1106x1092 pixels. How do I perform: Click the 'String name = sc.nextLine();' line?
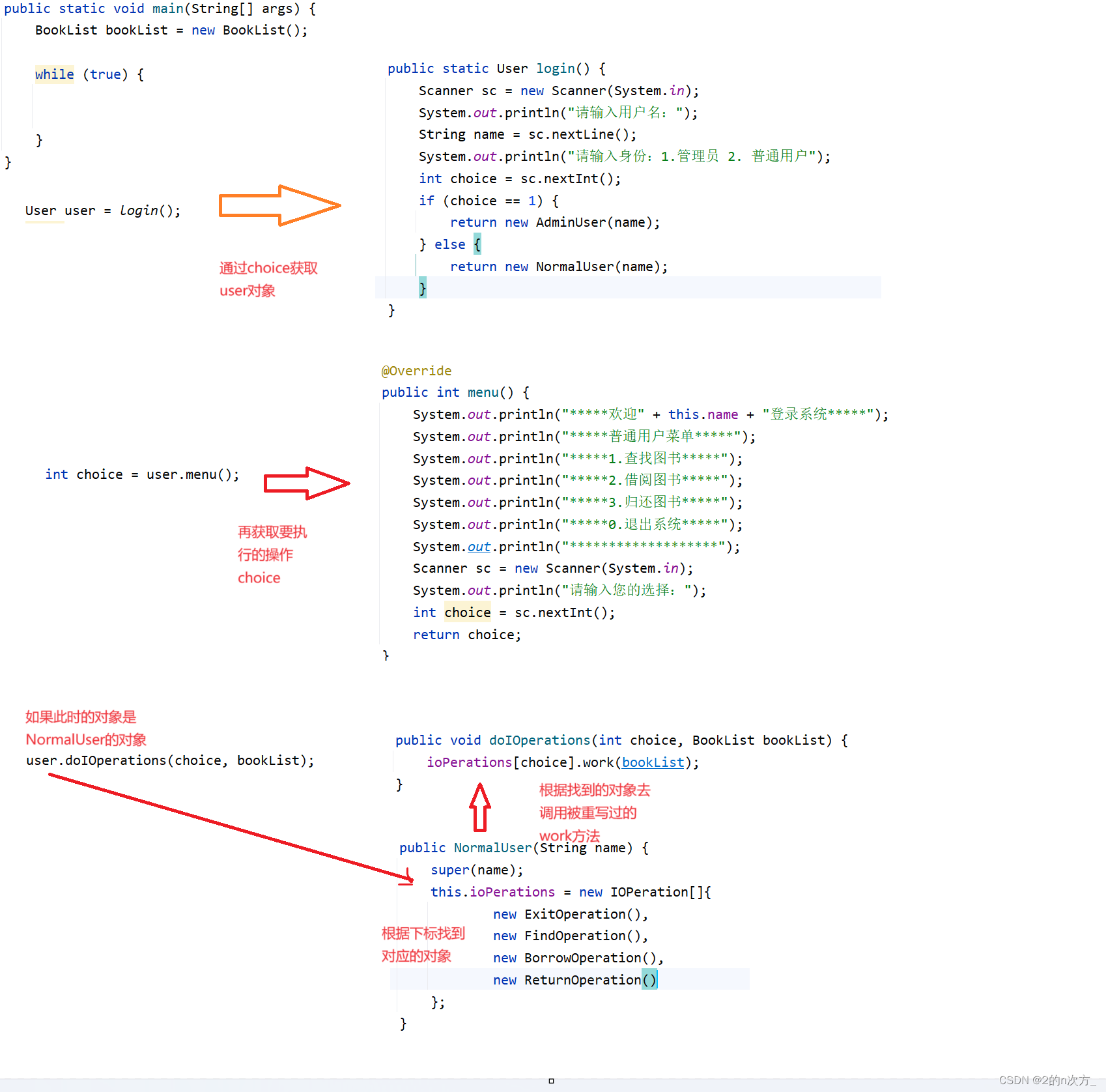coord(528,134)
